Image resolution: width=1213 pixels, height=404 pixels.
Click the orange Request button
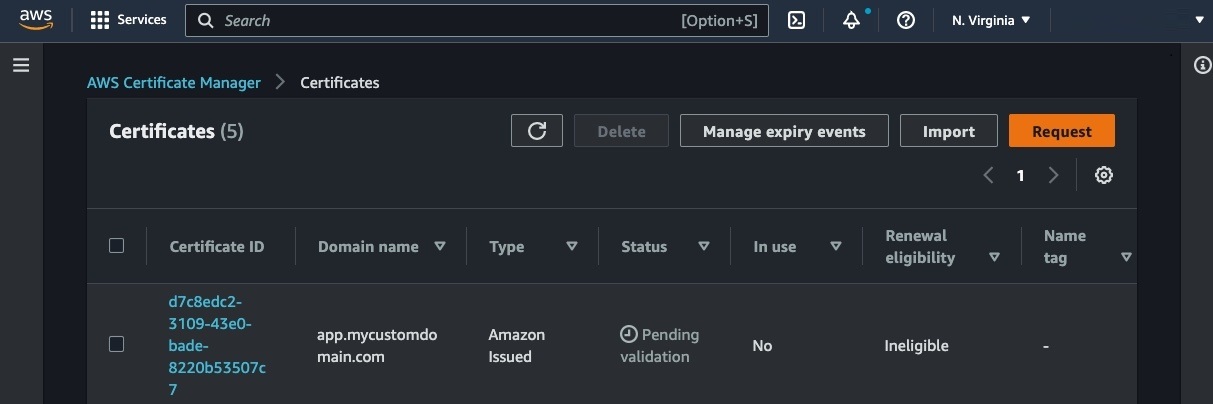click(1061, 131)
